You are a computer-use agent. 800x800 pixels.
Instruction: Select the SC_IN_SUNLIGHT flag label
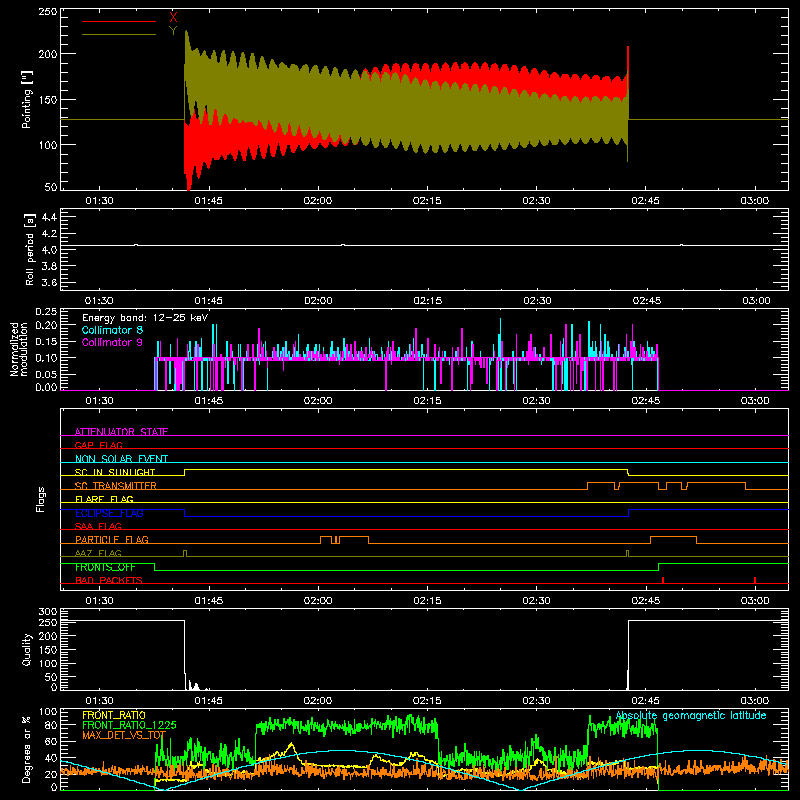coord(115,472)
